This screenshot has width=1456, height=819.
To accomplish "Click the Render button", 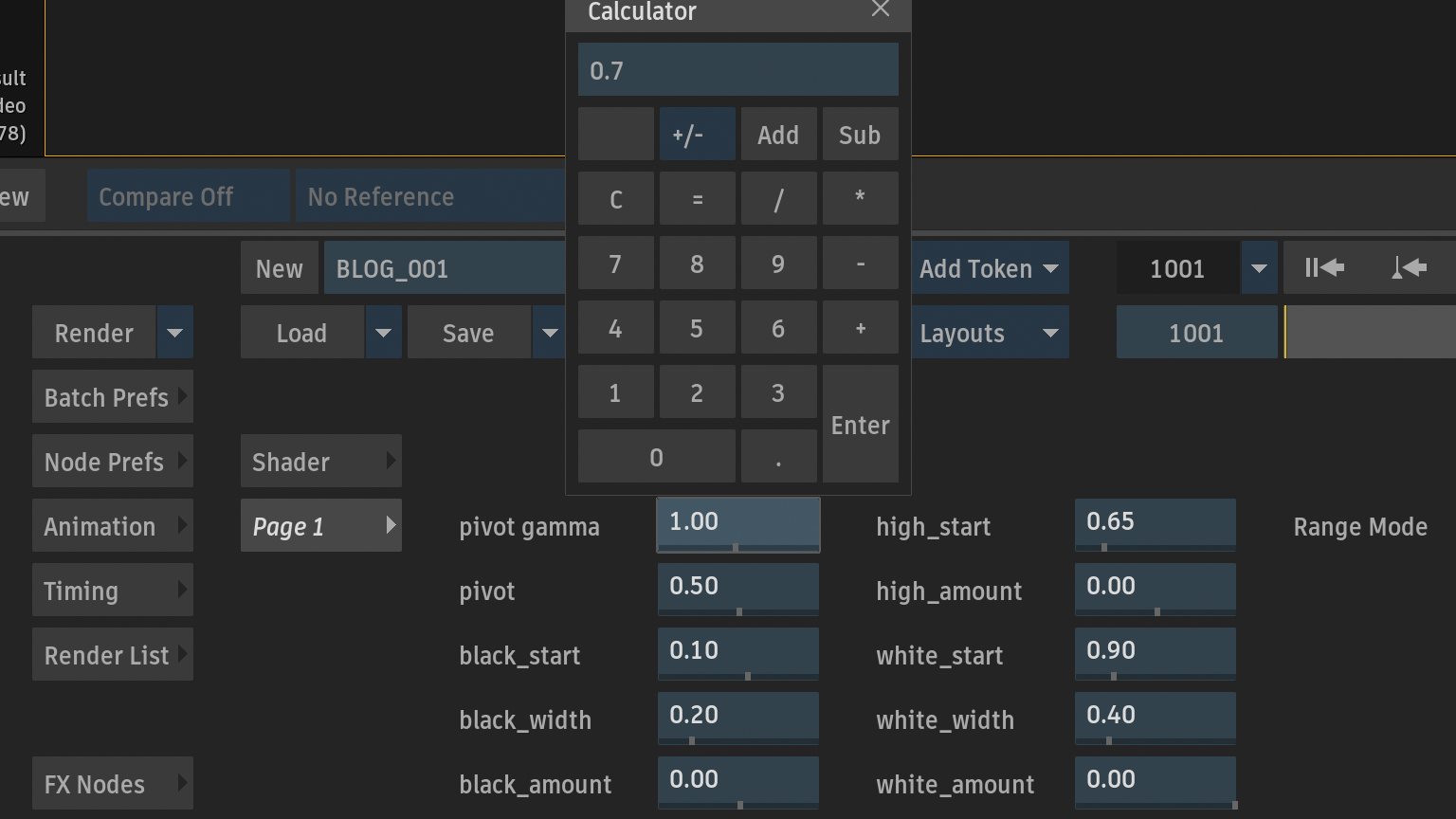I will tap(94, 332).
